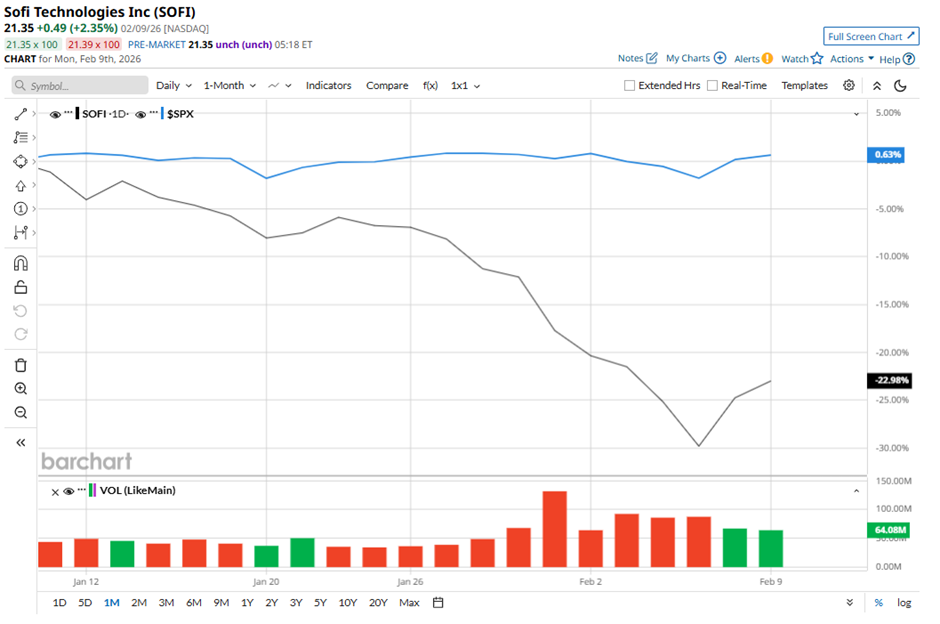Open the f(x) expressions menu
The width and height of the screenshot is (940, 624).
(430, 86)
